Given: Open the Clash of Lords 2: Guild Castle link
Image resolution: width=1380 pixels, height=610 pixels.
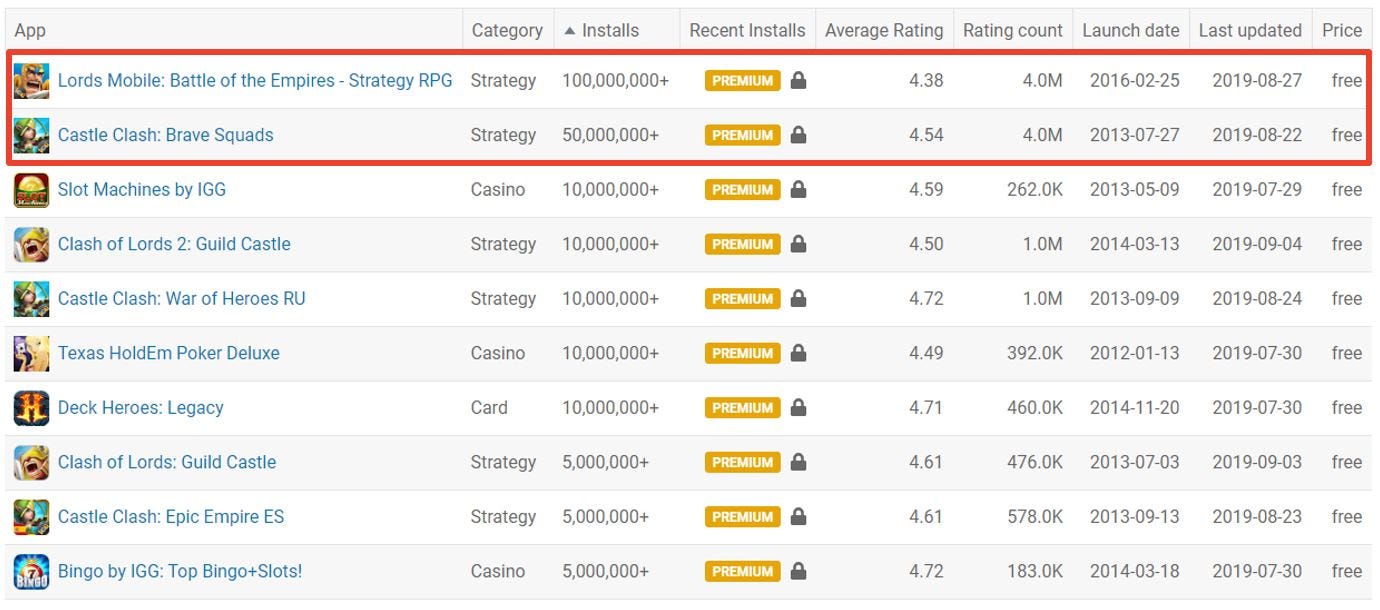Looking at the screenshot, I should click(x=174, y=243).
